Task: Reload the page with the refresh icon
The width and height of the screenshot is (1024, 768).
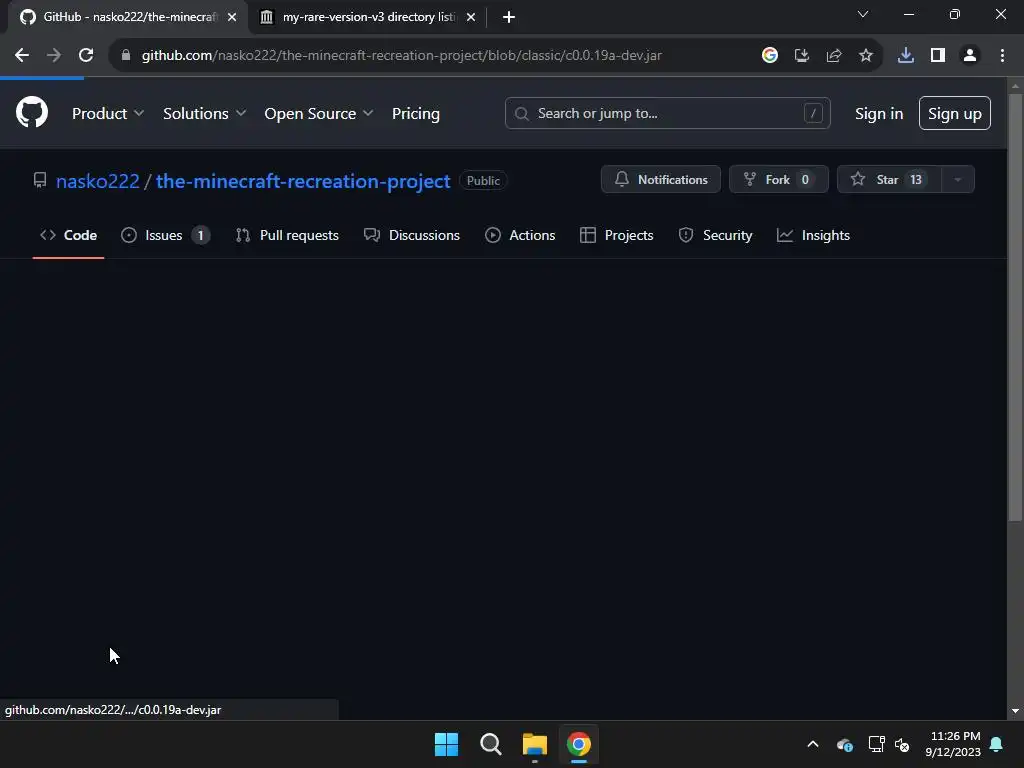Action: [86, 56]
